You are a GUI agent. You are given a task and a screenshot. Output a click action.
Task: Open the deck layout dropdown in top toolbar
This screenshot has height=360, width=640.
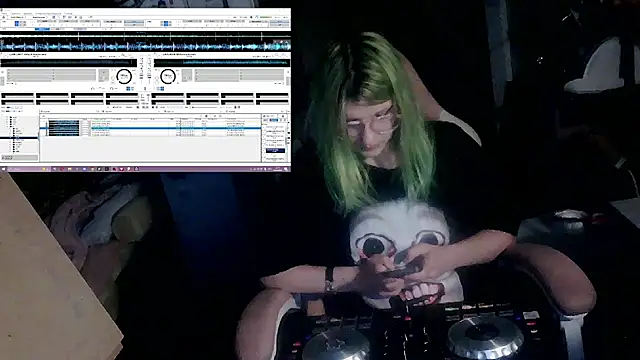tap(39, 17)
